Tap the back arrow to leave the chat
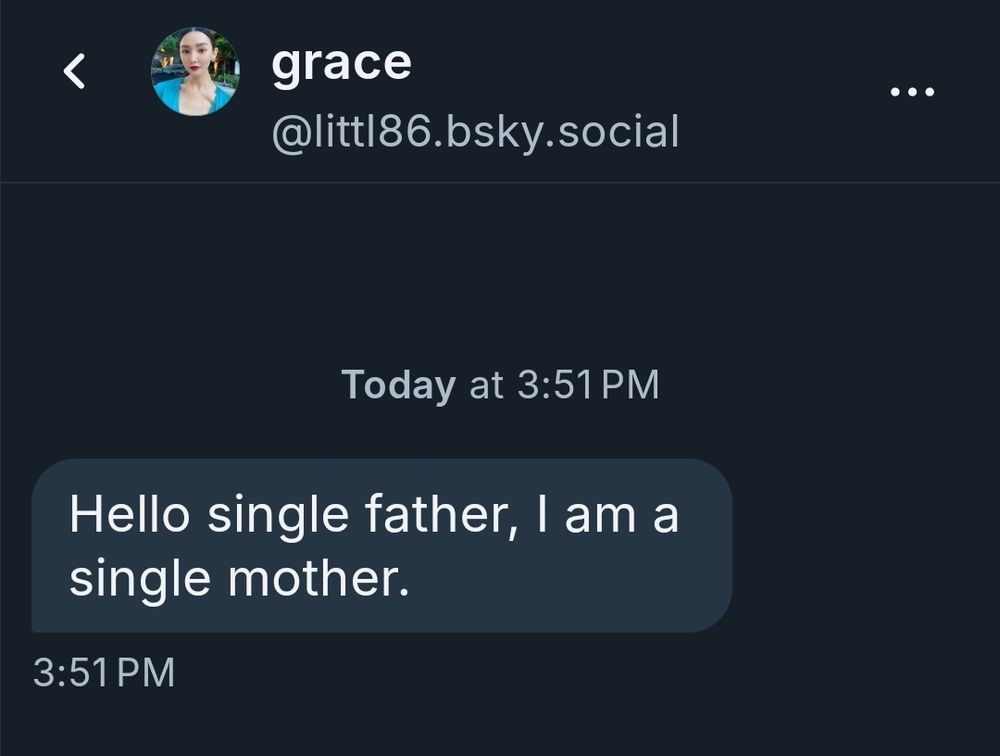This screenshot has width=1000, height=756. point(74,72)
